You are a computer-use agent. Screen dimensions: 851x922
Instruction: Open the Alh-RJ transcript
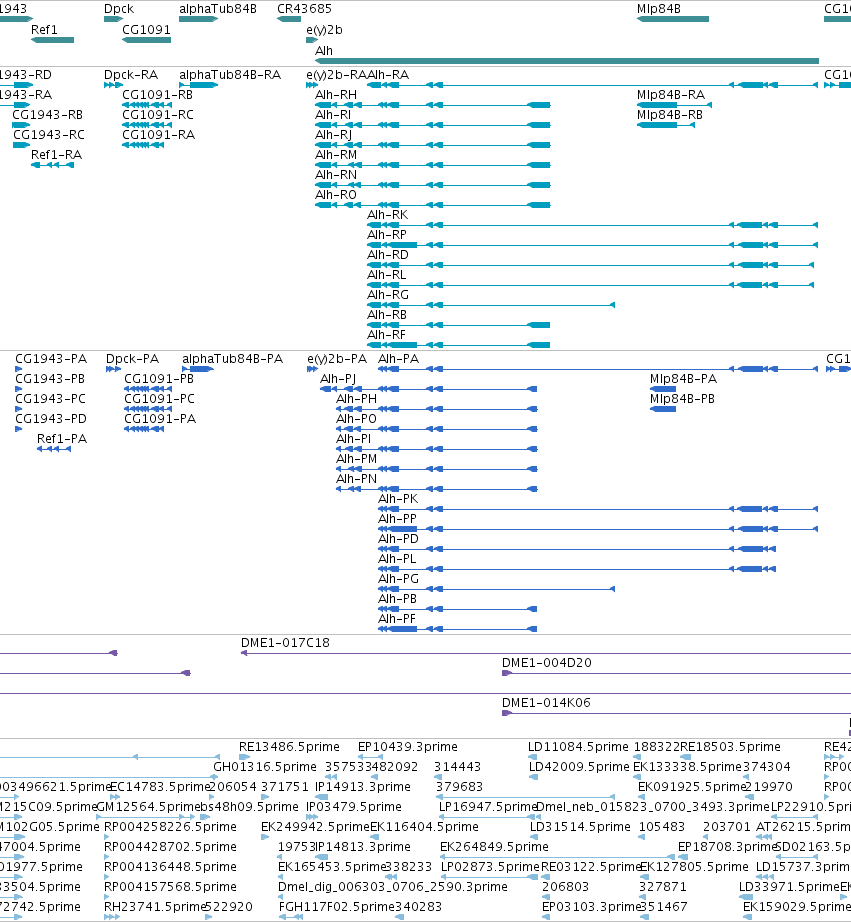pyautogui.click(x=433, y=145)
